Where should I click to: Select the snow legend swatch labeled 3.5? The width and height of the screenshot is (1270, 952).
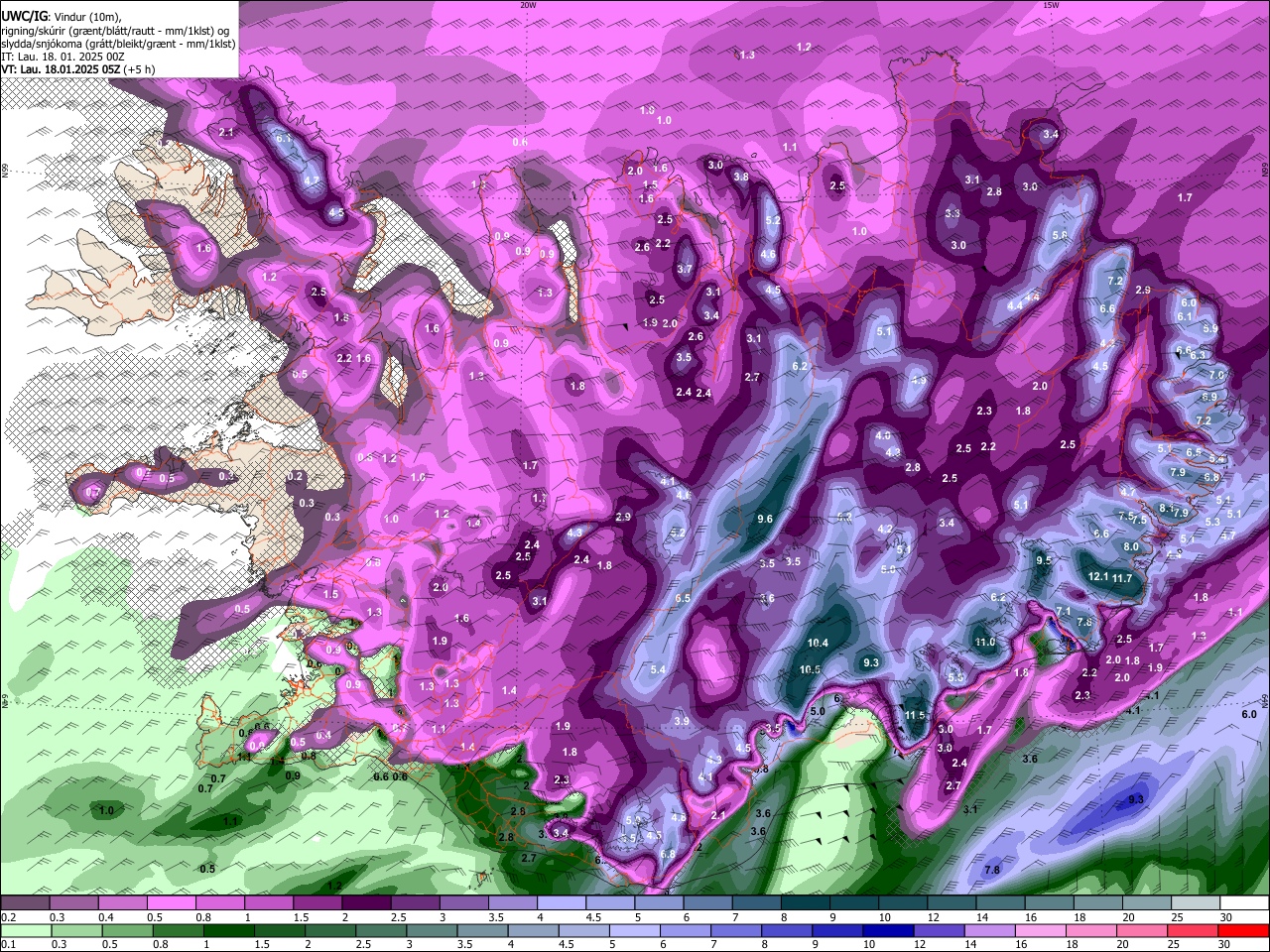513,903
